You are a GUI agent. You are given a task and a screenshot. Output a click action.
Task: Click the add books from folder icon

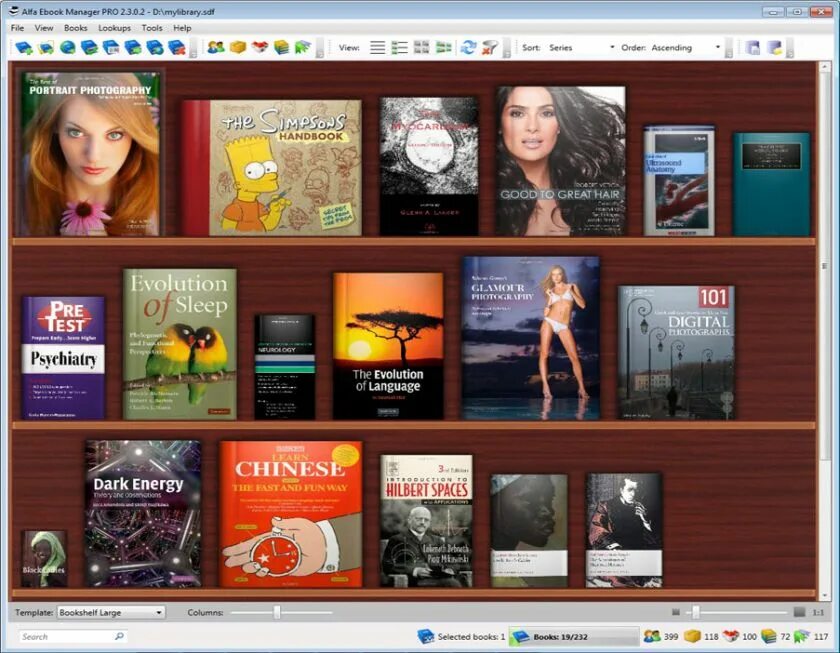coord(46,48)
